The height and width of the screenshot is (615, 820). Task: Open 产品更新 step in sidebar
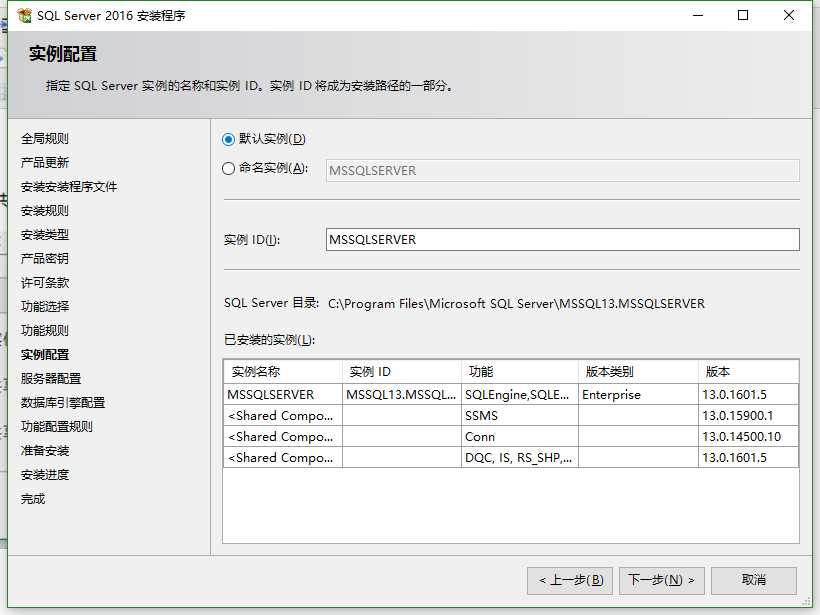45,163
